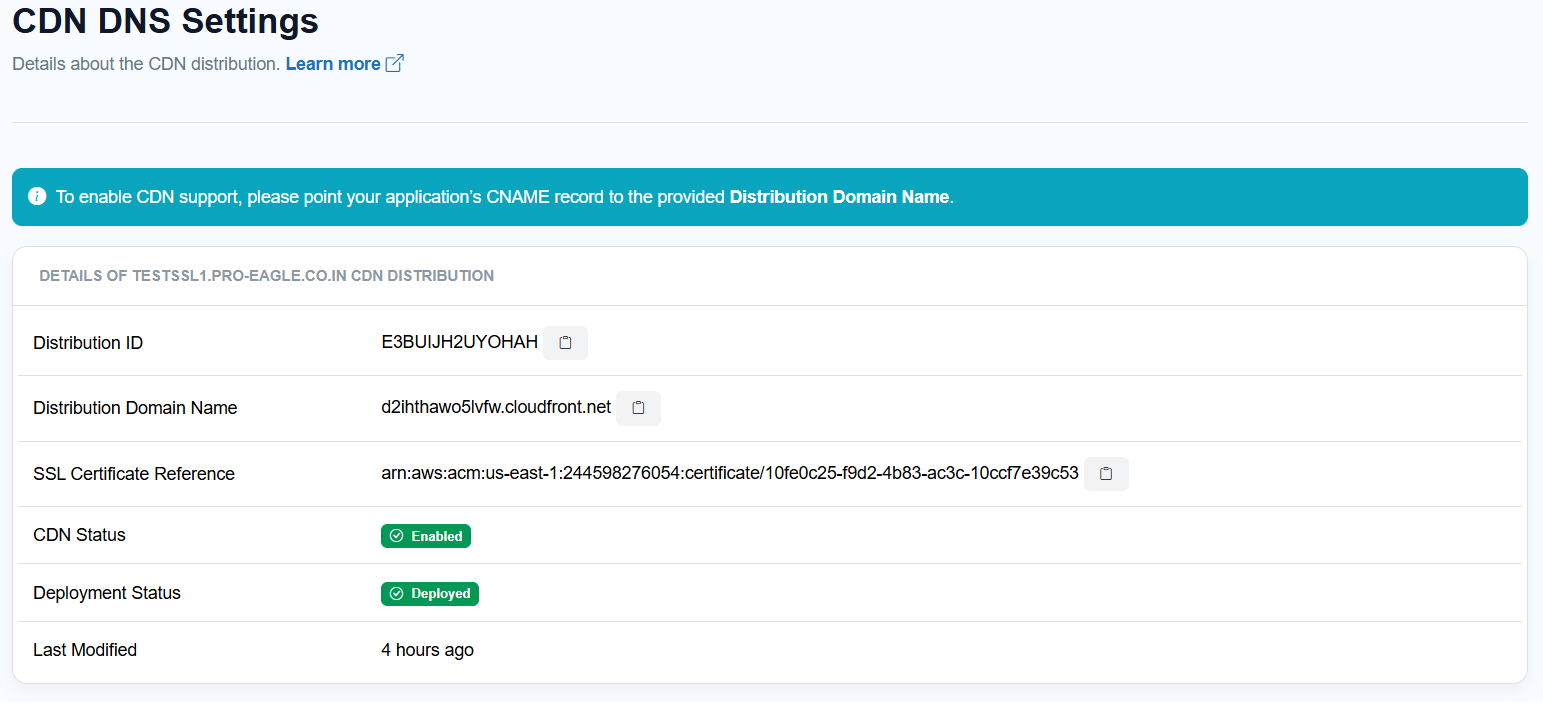Copy the SSL Certificate Reference ARN
This screenshot has width=1543, height=703.
1106,474
